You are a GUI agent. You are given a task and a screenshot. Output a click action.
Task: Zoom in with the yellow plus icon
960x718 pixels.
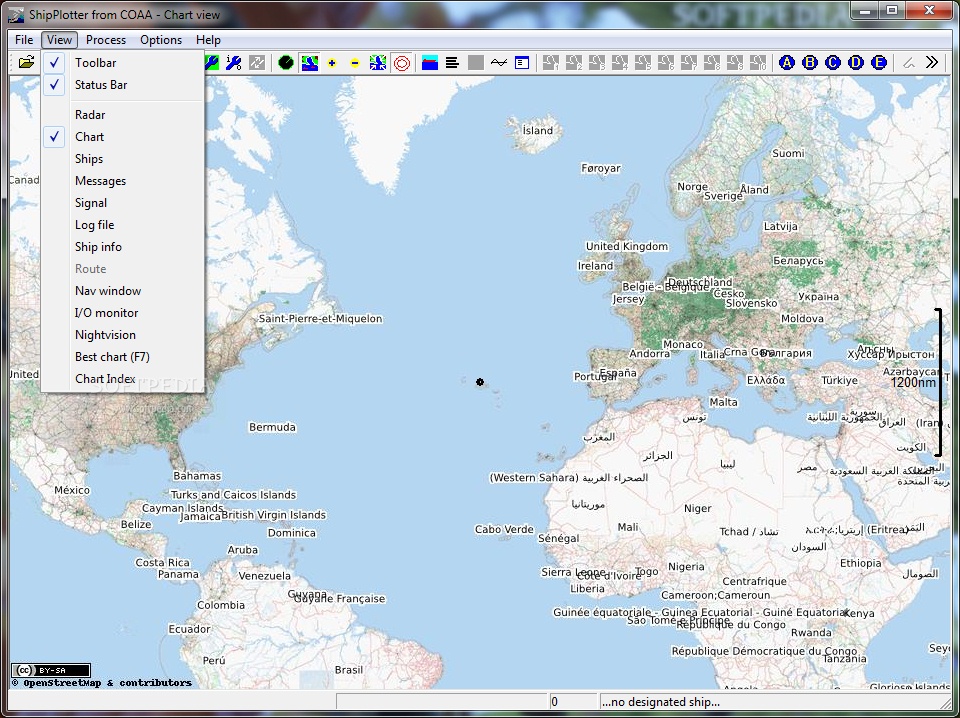point(332,62)
